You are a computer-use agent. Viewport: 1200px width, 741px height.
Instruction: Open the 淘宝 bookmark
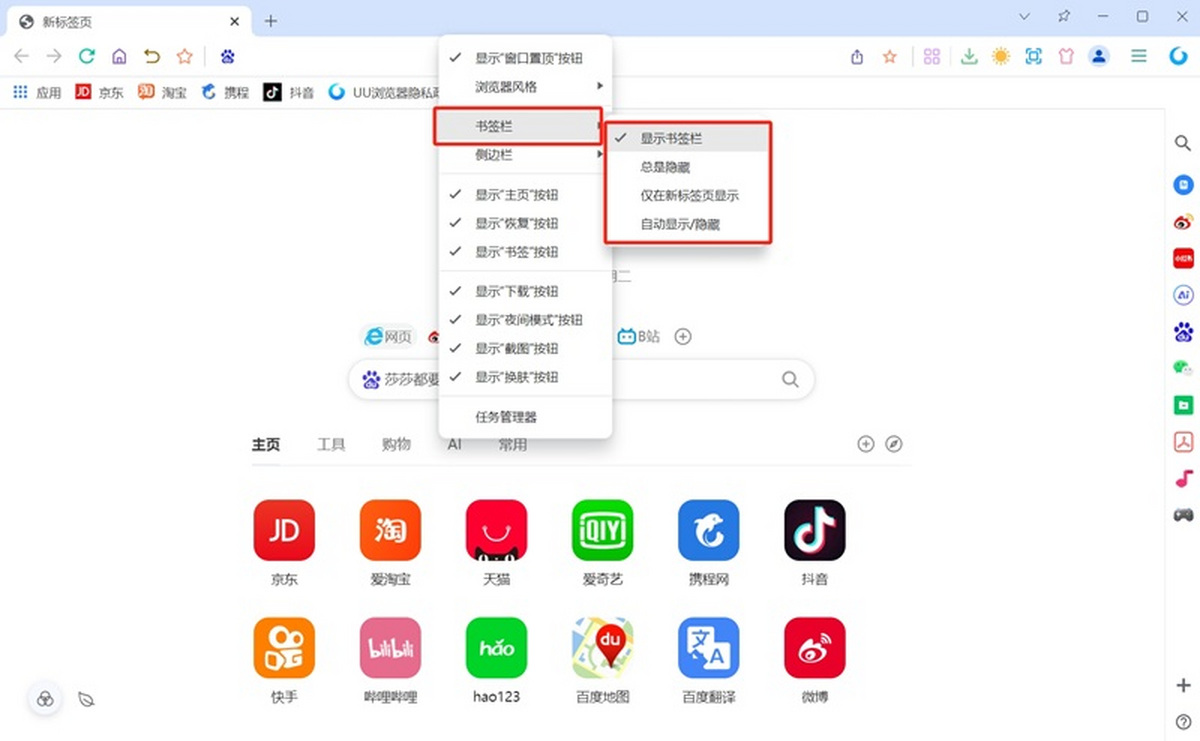pos(162,92)
